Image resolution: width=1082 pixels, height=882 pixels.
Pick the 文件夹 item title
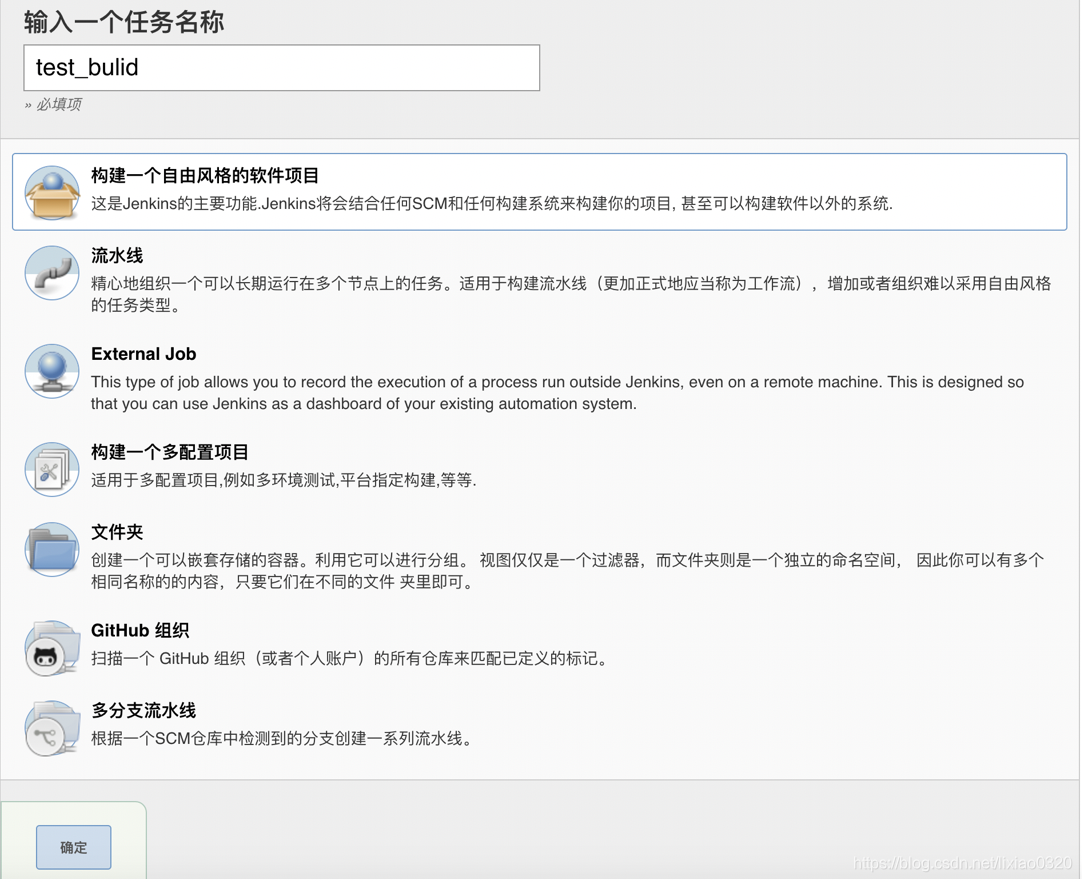(x=117, y=532)
